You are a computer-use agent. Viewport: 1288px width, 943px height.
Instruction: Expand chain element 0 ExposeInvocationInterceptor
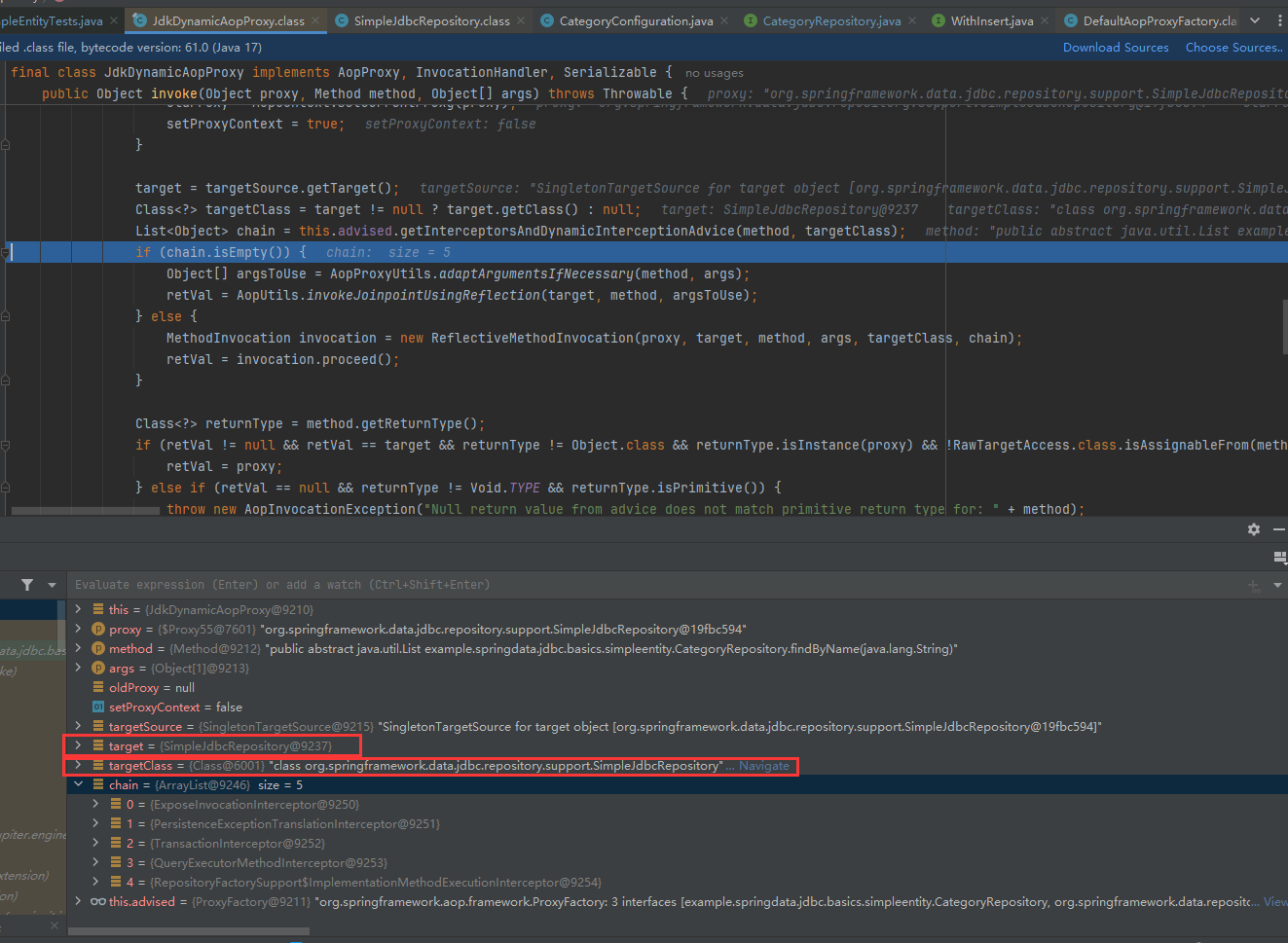coord(95,804)
